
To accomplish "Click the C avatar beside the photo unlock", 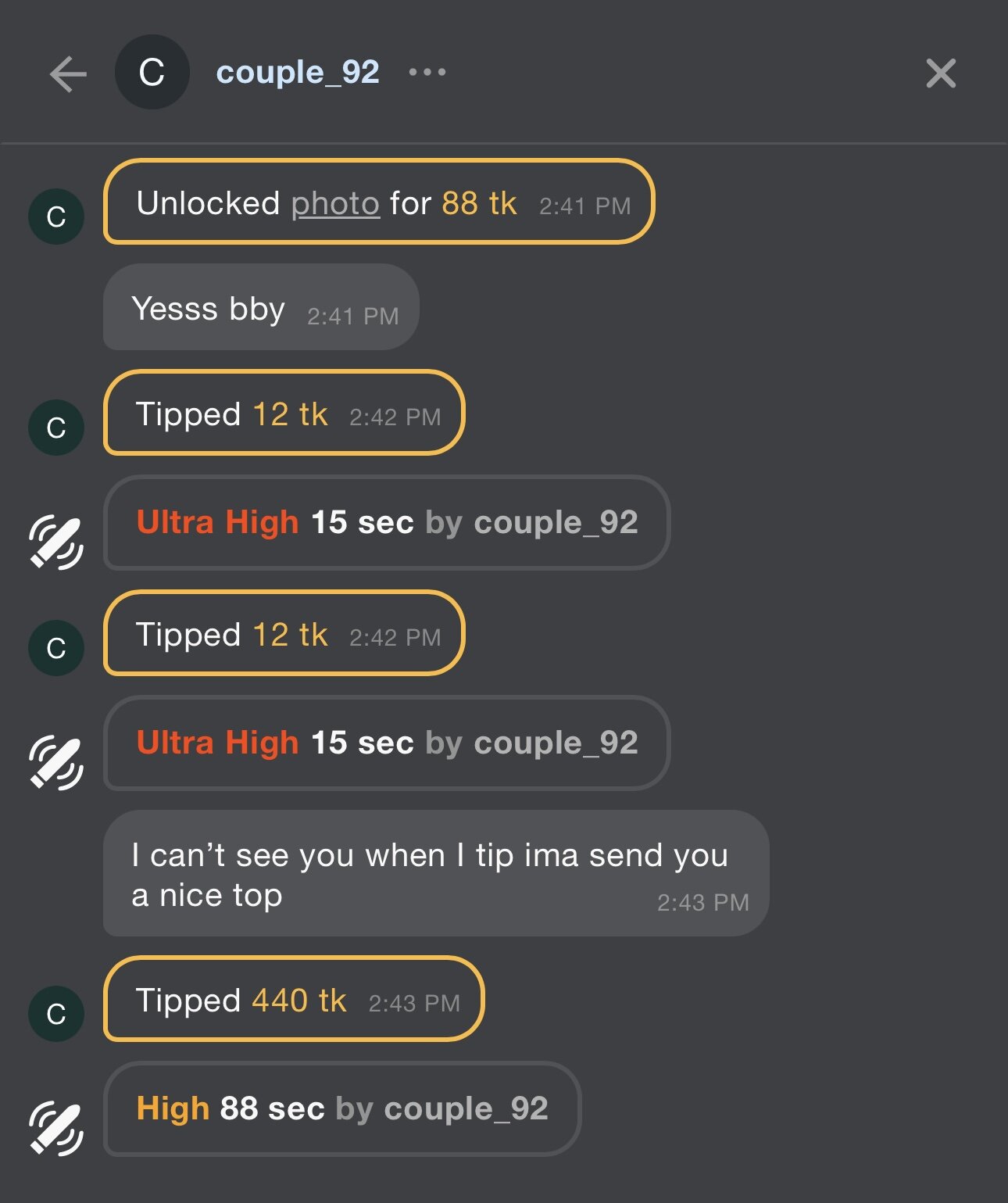I will point(56,217).
